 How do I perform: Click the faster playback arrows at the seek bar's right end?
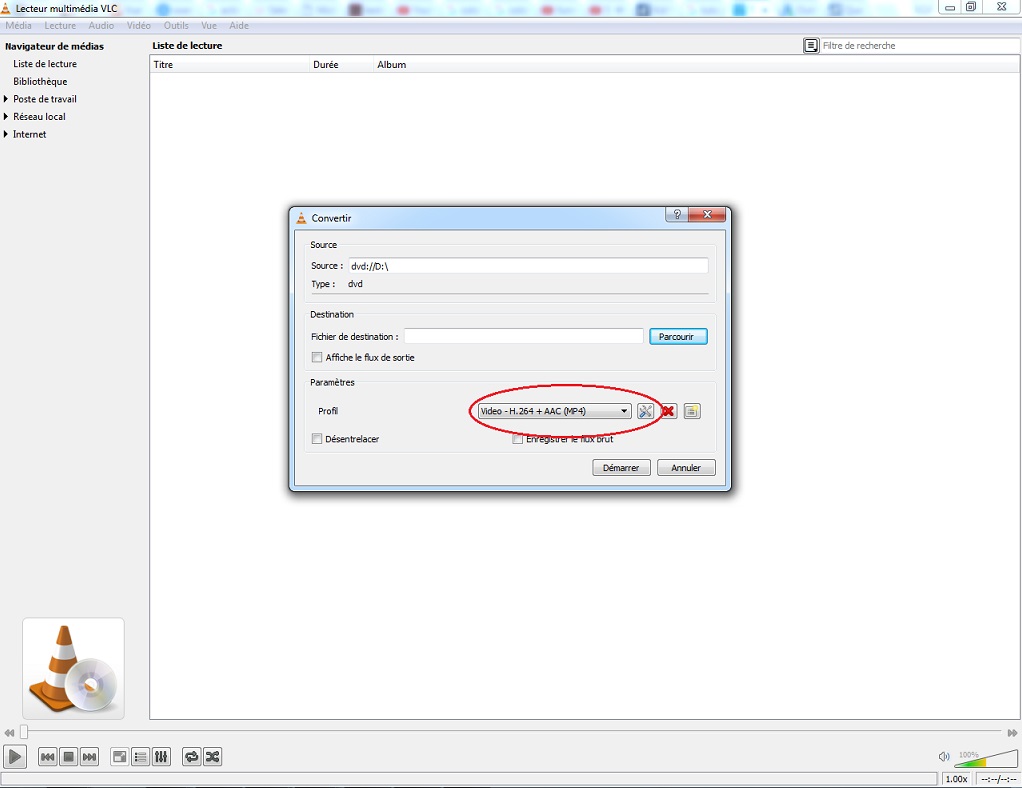pos(1012,733)
